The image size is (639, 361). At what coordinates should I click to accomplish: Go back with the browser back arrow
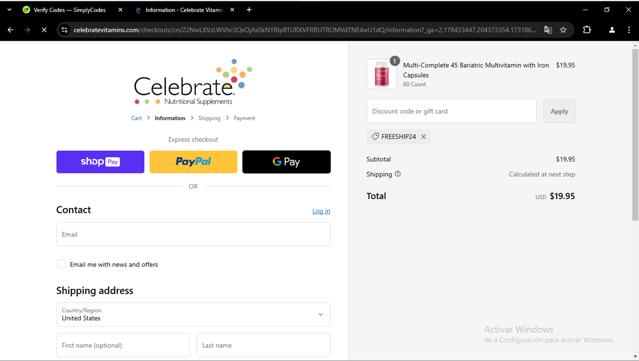click(11, 30)
